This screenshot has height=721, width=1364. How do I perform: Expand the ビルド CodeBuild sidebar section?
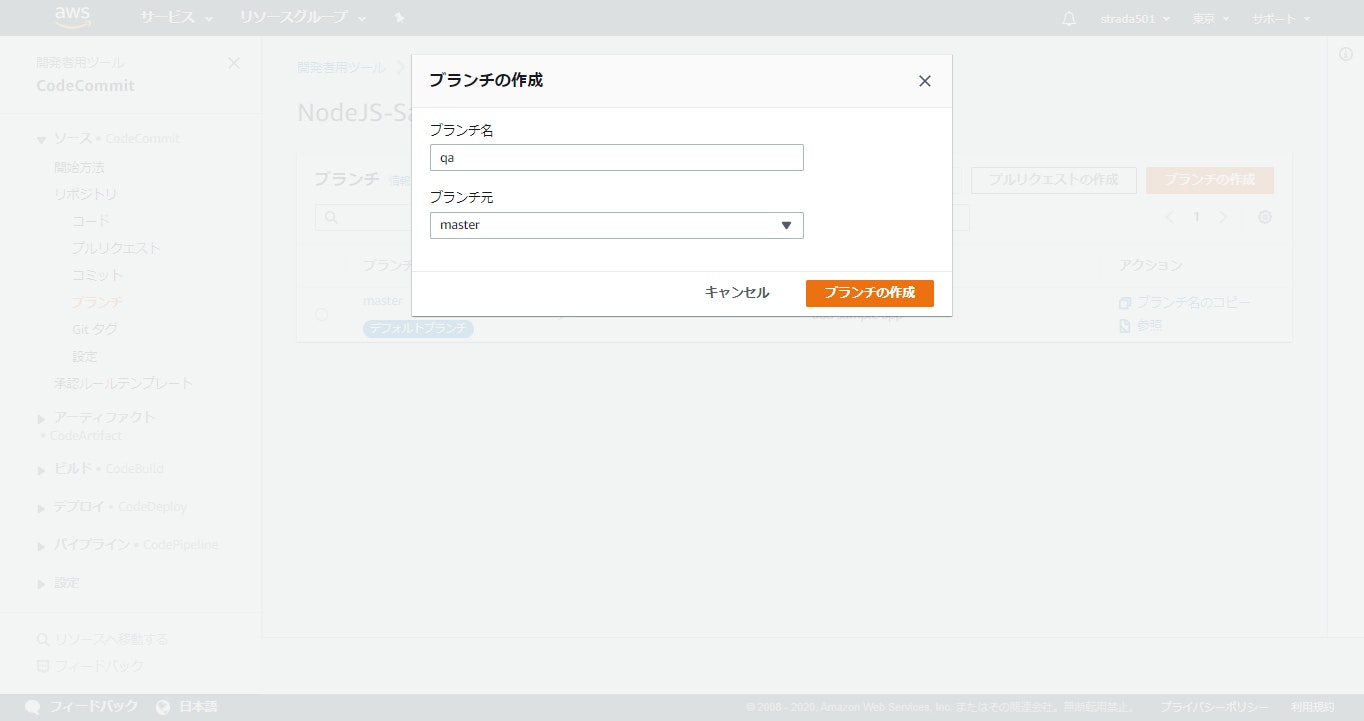coord(40,468)
